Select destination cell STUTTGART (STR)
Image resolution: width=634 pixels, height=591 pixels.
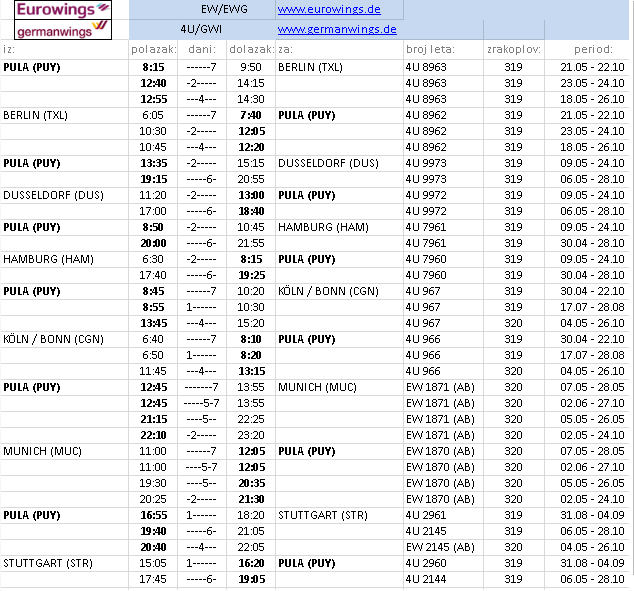coord(323,515)
